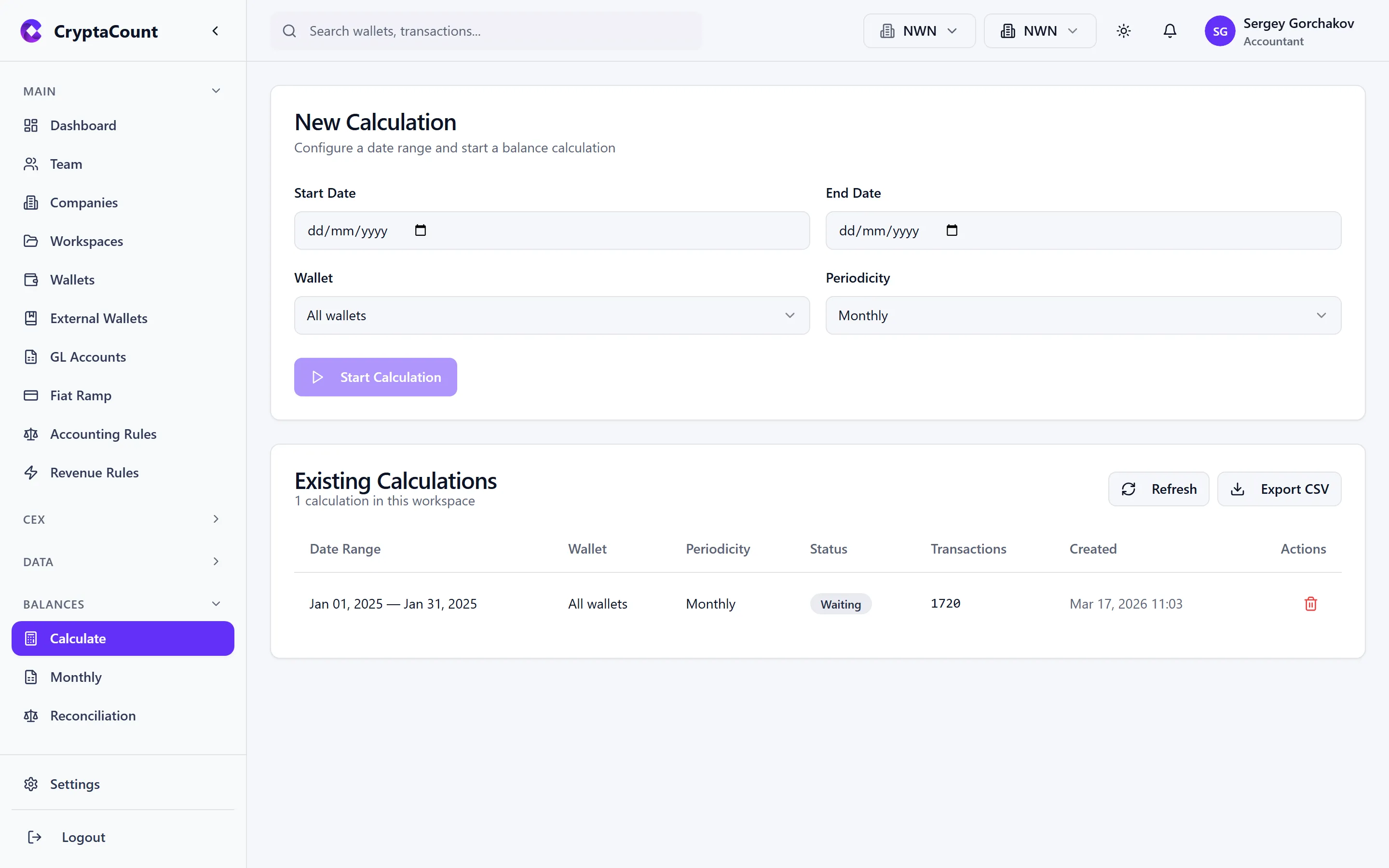Open the Start Date calendar picker
Screen dimensions: 1389x868
click(x=421, y=230)
